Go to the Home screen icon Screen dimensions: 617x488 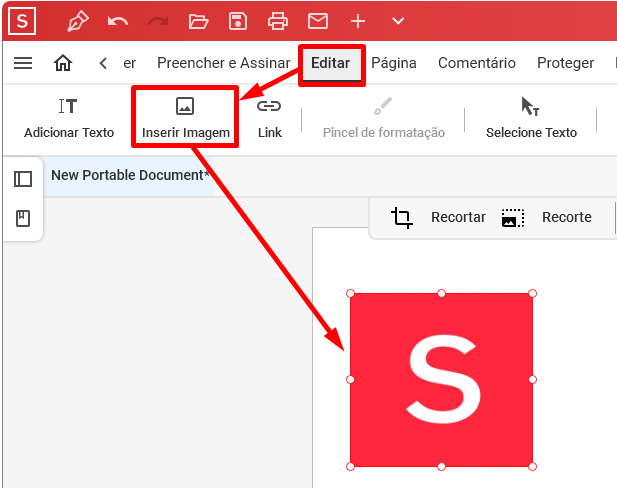click(x=63, y=63)
